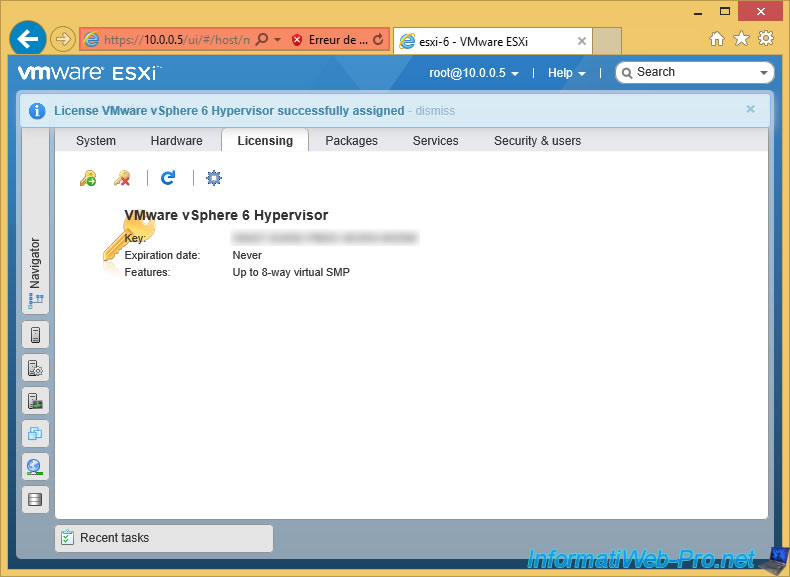This screenshot has height=577, width=790.
Task: Switch to the Services tab
Action: pyautogui.click(x=435, y=141)
